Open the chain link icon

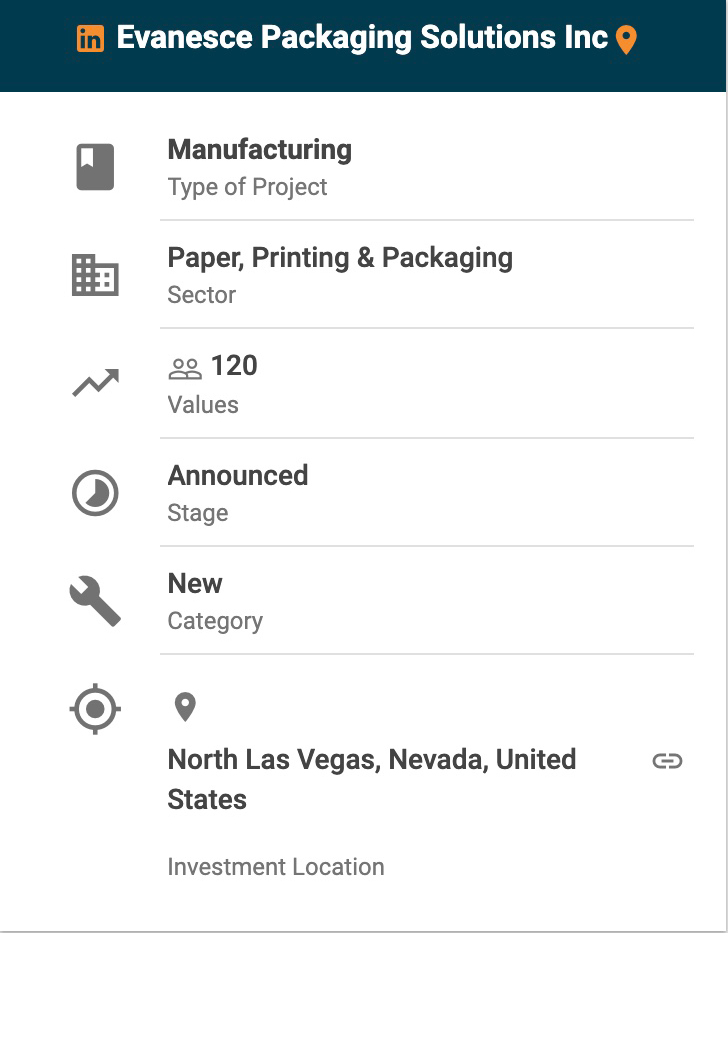[x=667, y=761]
